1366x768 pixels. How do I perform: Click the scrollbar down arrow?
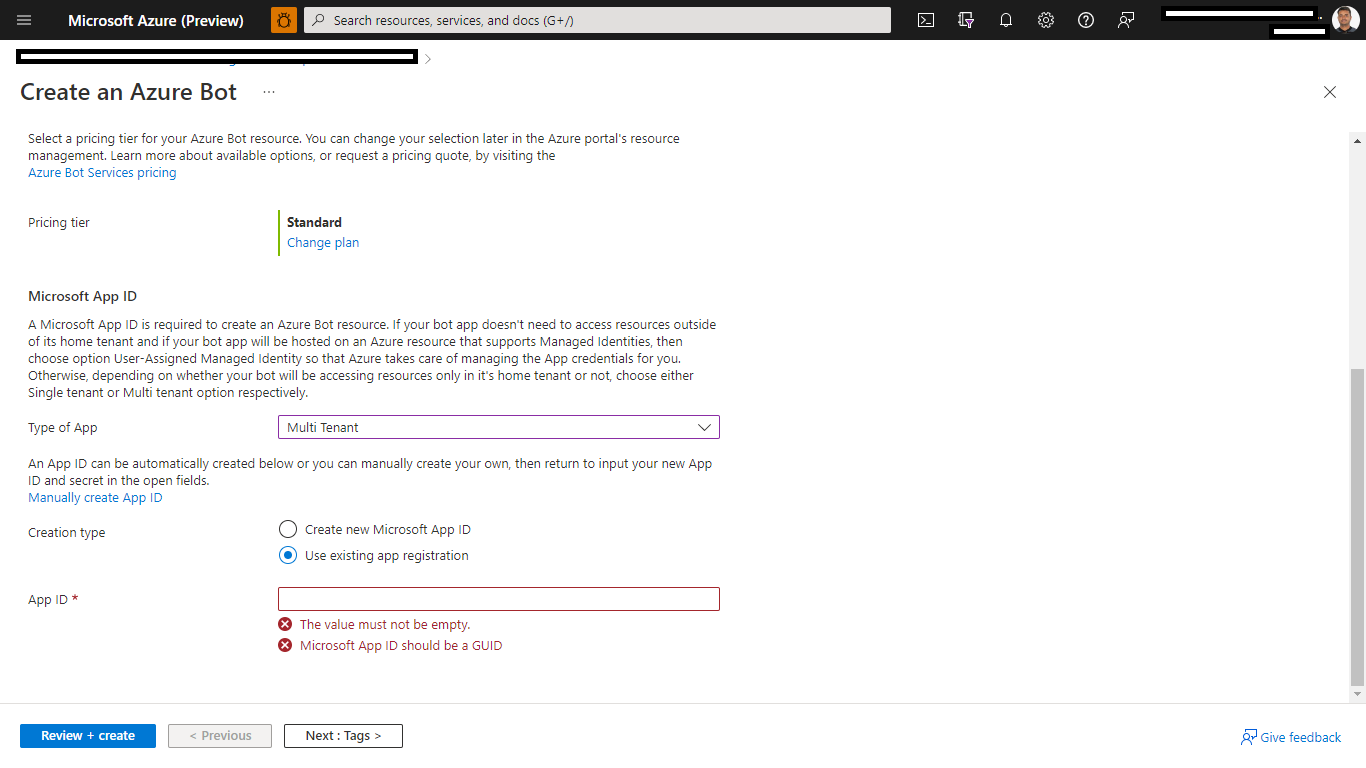pos(1357,694)
